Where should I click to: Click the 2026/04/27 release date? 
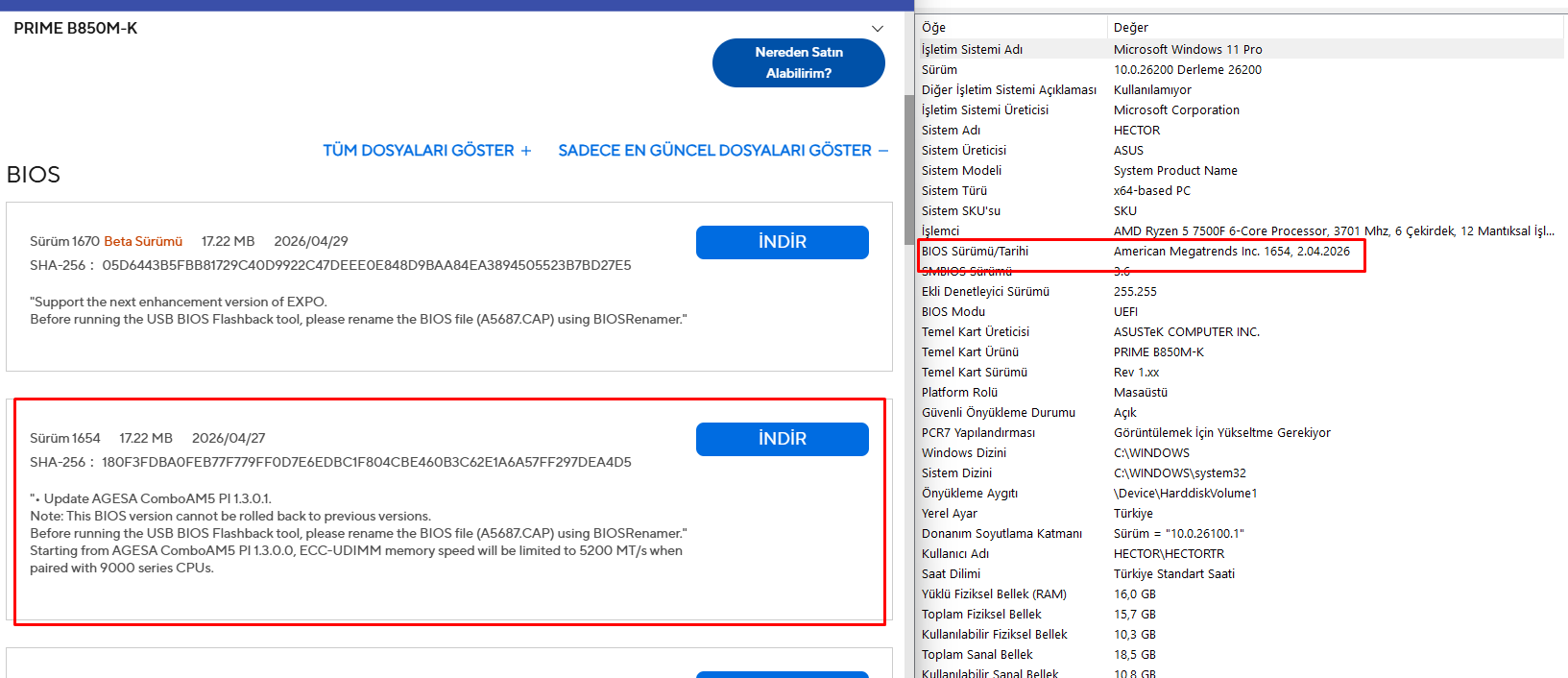(x=229, y=438)
